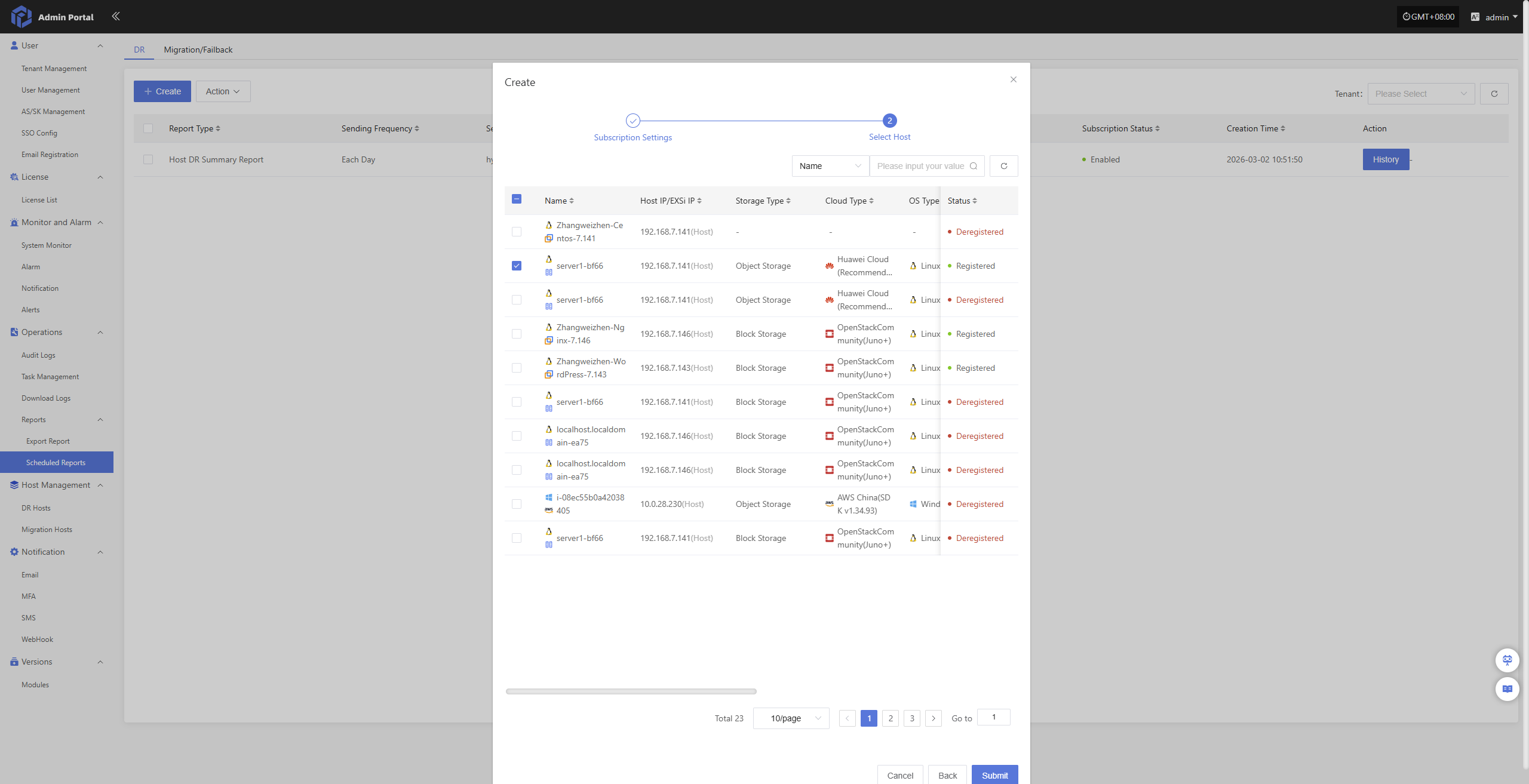
Task: Close the Create dialog with X
Action: [1013, 79]
